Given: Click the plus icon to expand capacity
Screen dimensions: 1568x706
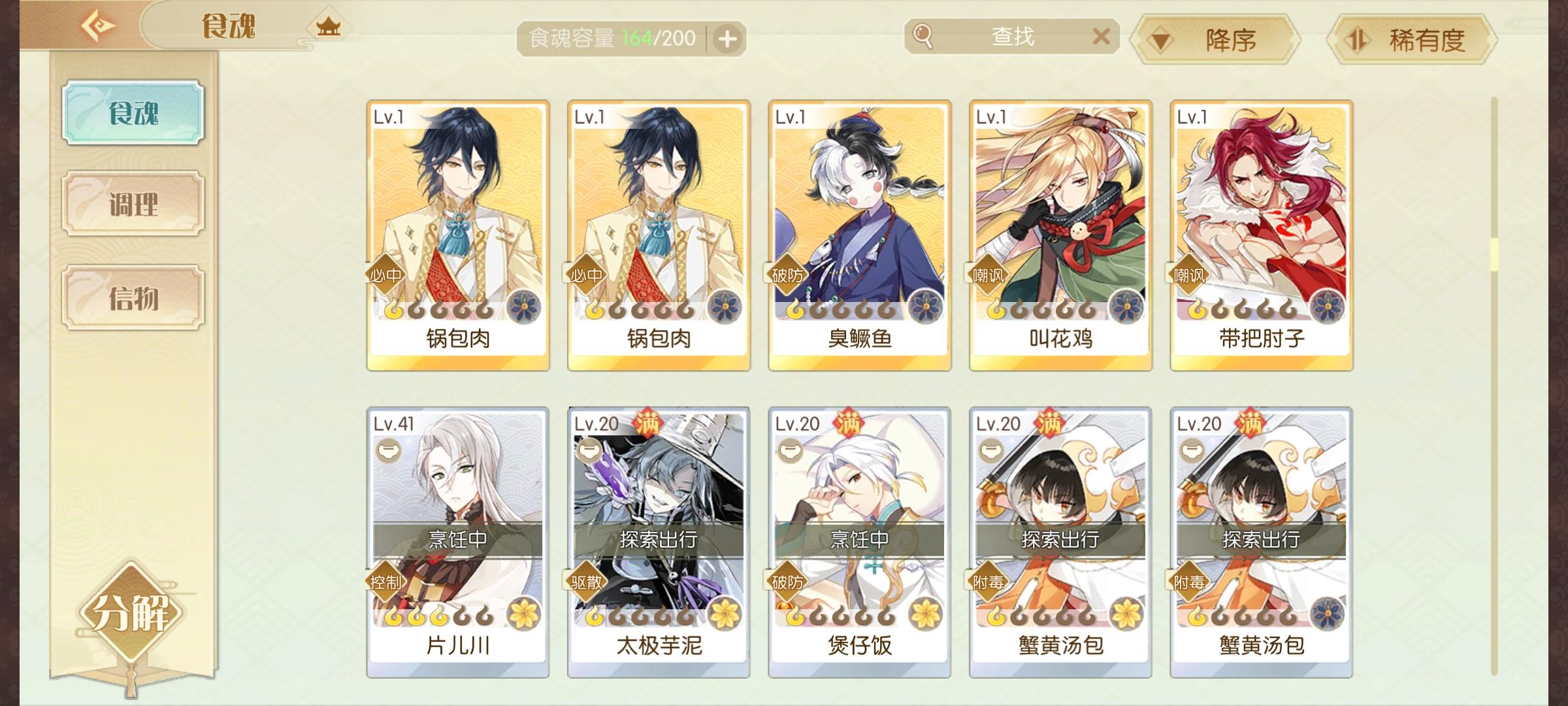Looking at the screenshot, I should click(x=727, y=39).
